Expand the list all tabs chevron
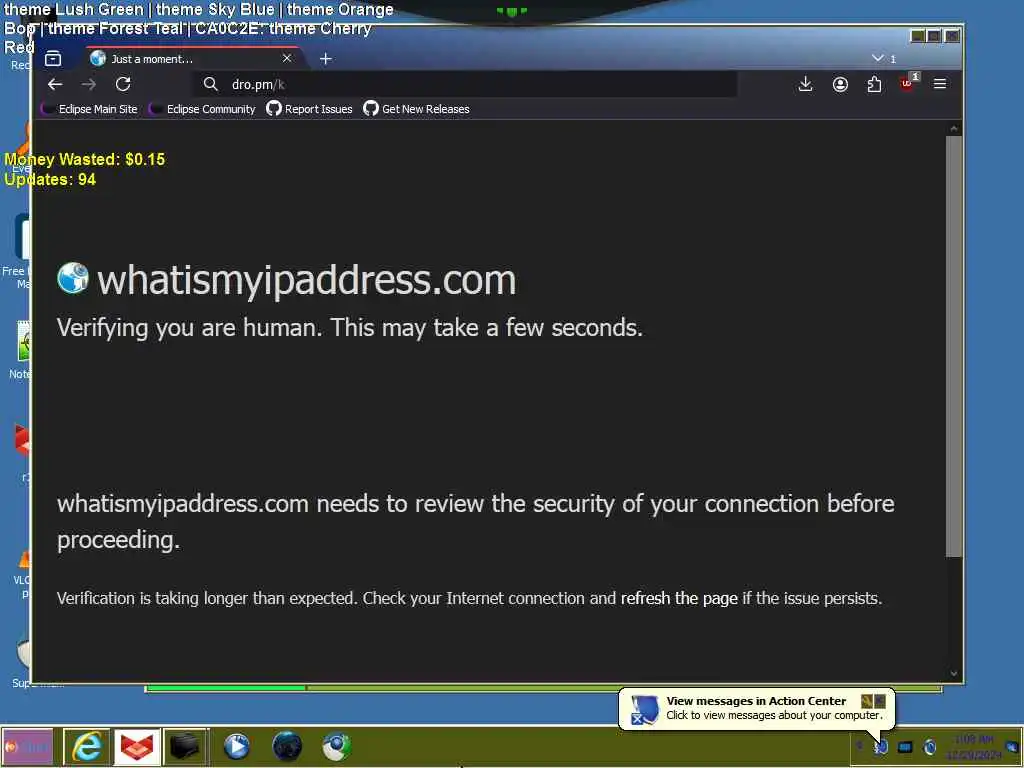The height and width of the screenshot is (768, 1024). point(877,58)
